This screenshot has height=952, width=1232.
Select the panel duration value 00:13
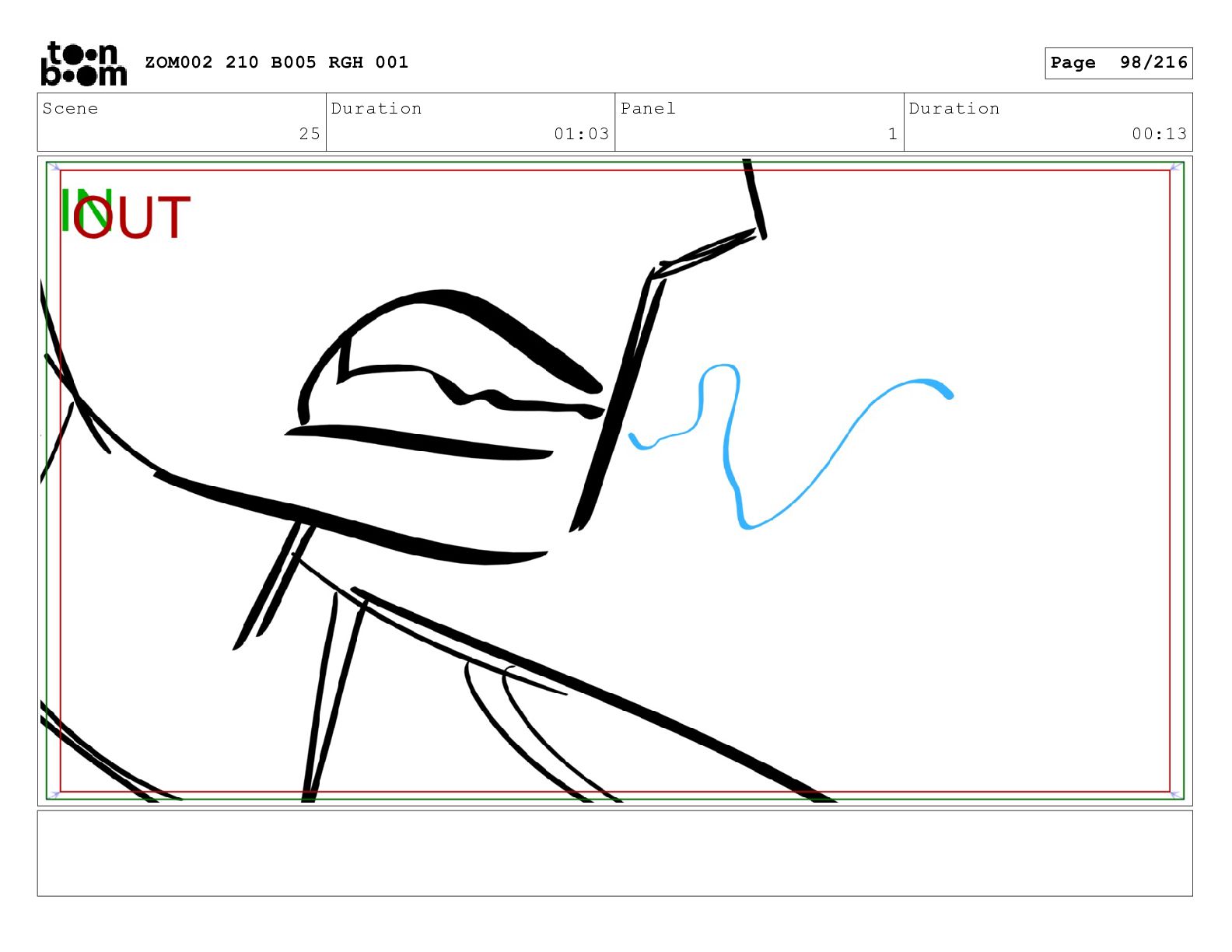point(1159,134)
